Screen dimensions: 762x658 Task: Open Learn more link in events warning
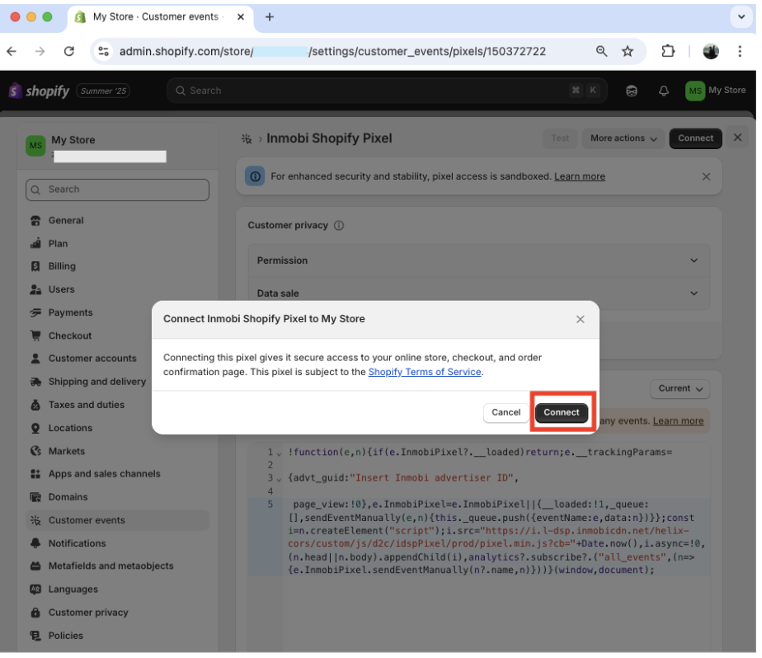678,421
